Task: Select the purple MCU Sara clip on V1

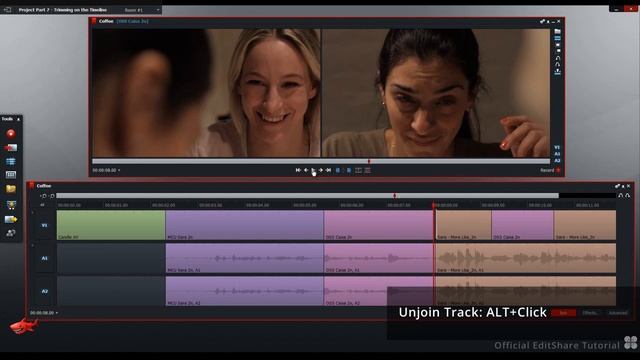Action: pyautogui.click(x=244, y=225)
